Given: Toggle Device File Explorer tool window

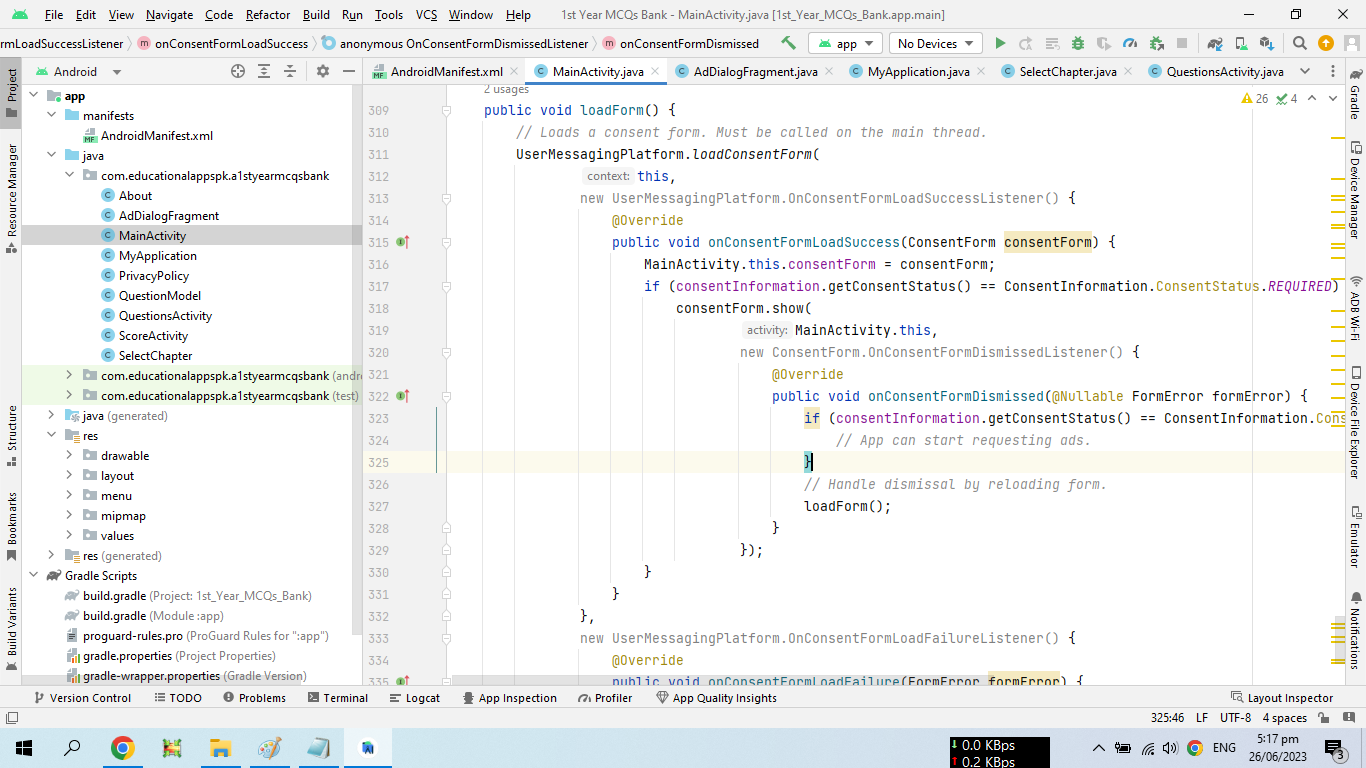Looking at the screenshot, I should pyautogui.click(x=1355, y=423).
